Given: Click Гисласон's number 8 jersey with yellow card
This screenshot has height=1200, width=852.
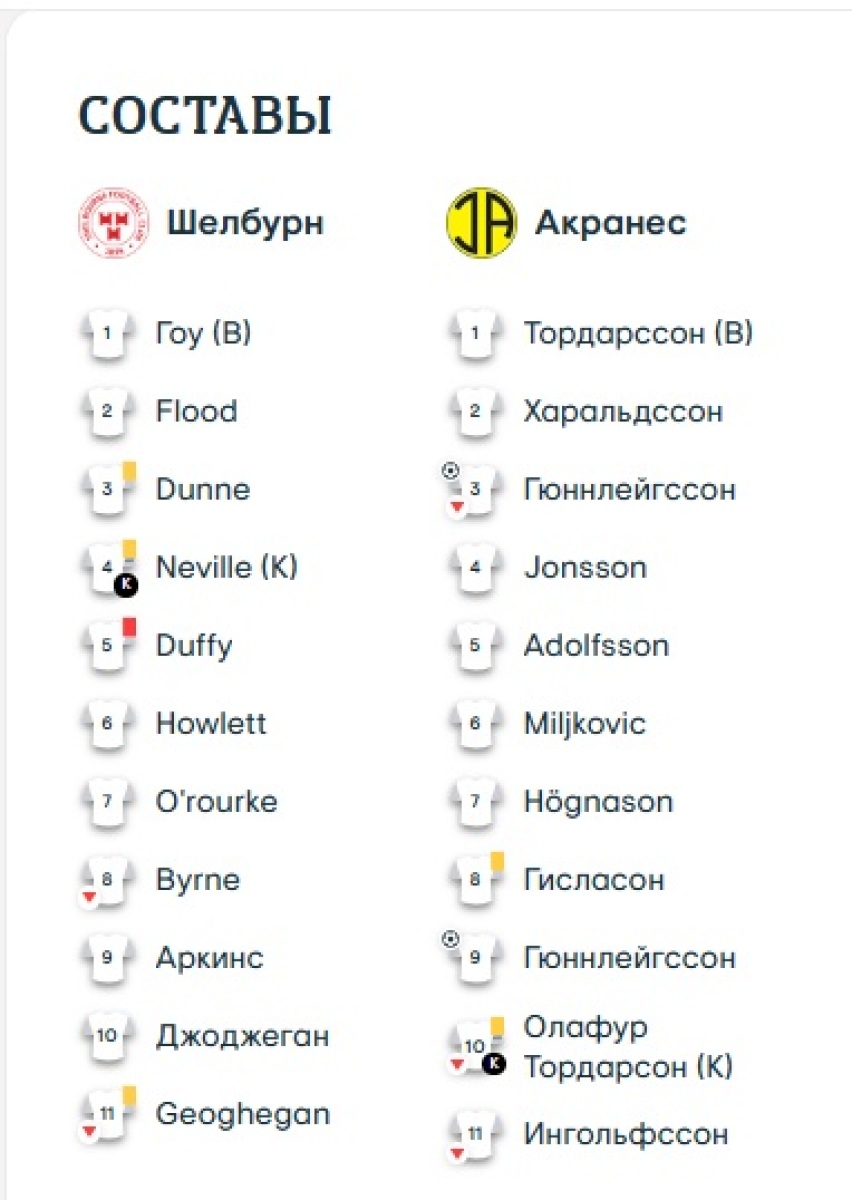Looking at the screenshot, I should (x=476, y=881).
